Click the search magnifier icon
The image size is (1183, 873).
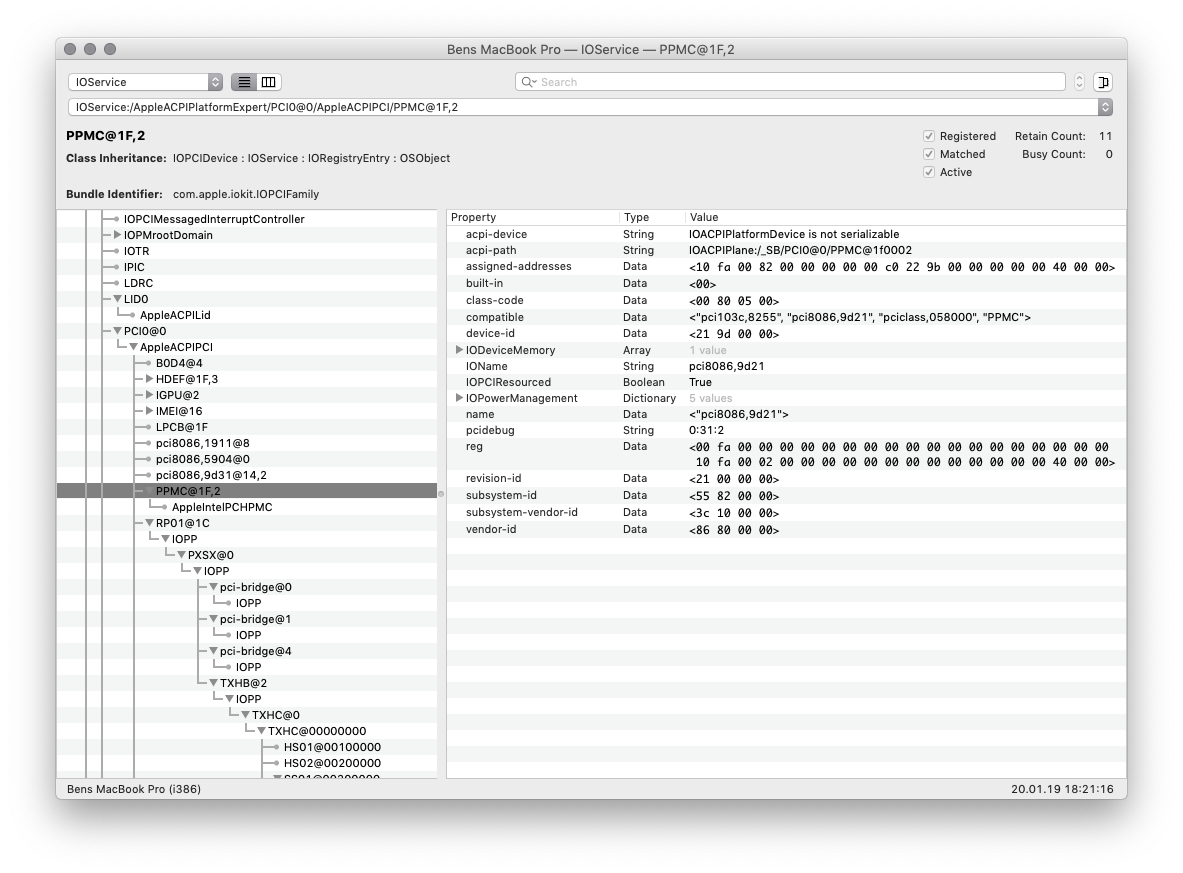click(x=528, y=82)
